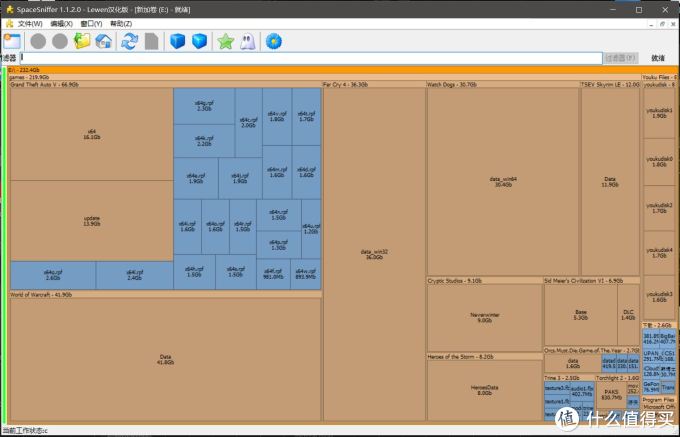Viewport: 680px width, 437px height.
Task: Click the youkudisk0 1.8Gb block
Action: pyautogui.click(x=659, y=162)
